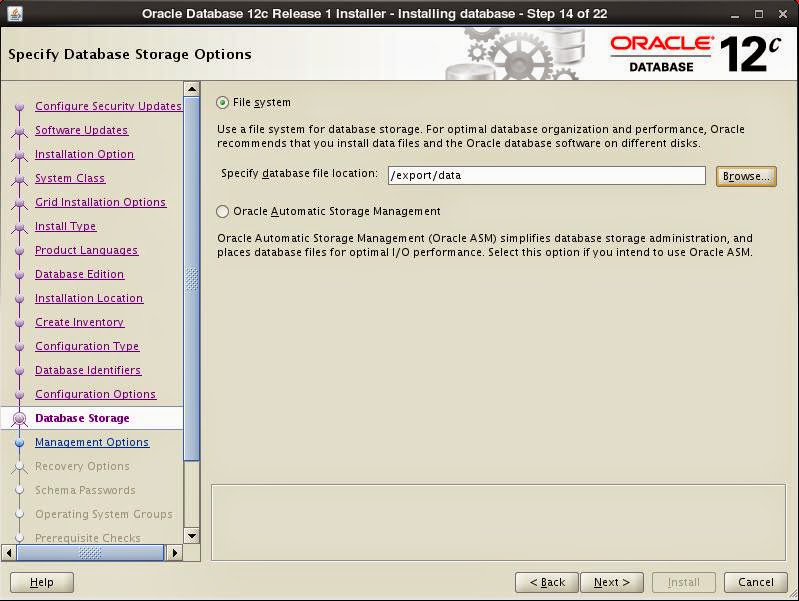Minimize the installer window

point(735,14)
